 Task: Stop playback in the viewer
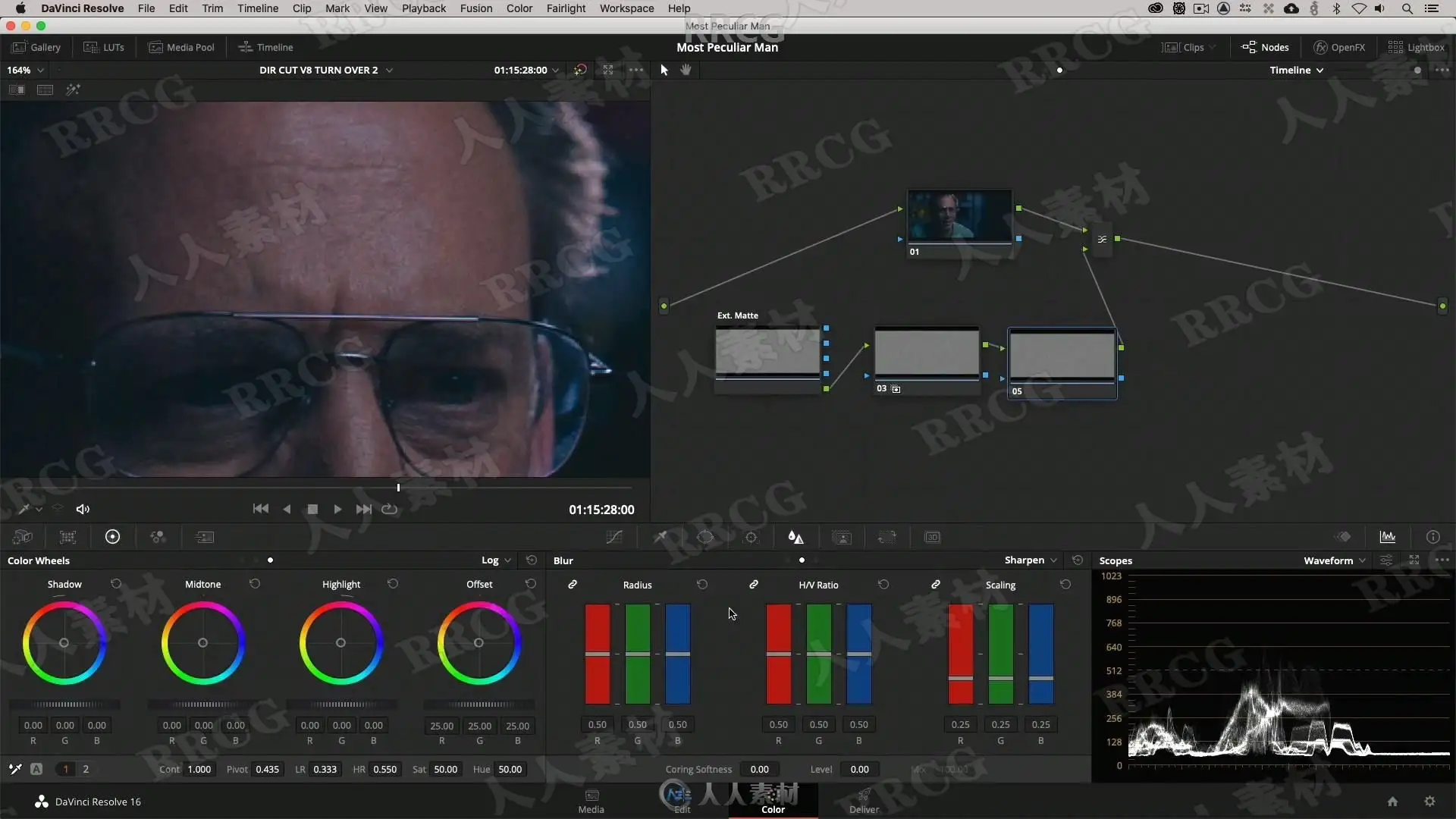click(x=312, y=509)
